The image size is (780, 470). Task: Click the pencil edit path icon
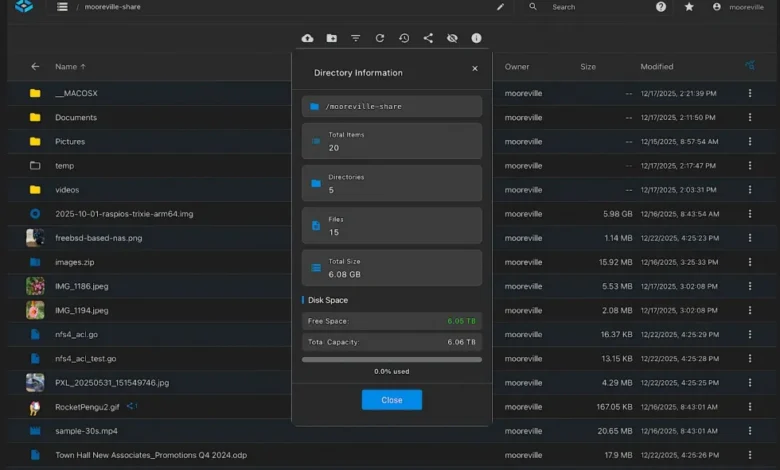pos(500,7)
